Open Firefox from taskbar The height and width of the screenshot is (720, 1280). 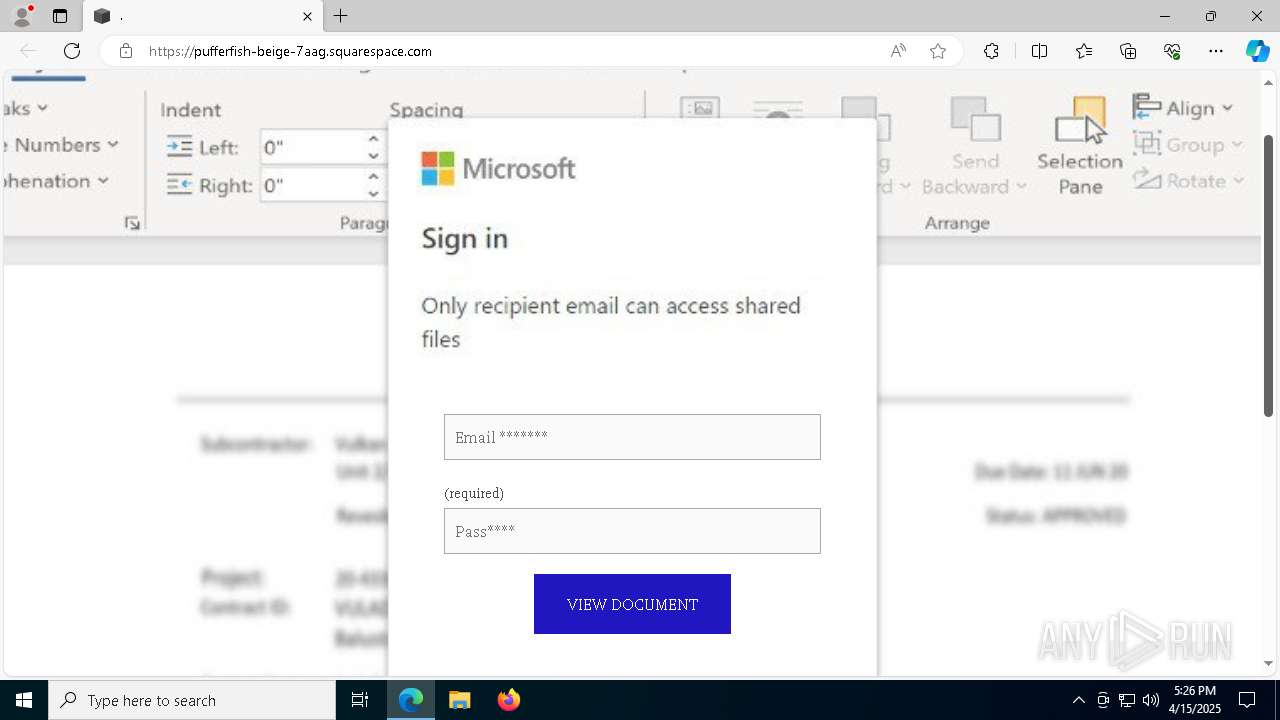coord(508,700)
